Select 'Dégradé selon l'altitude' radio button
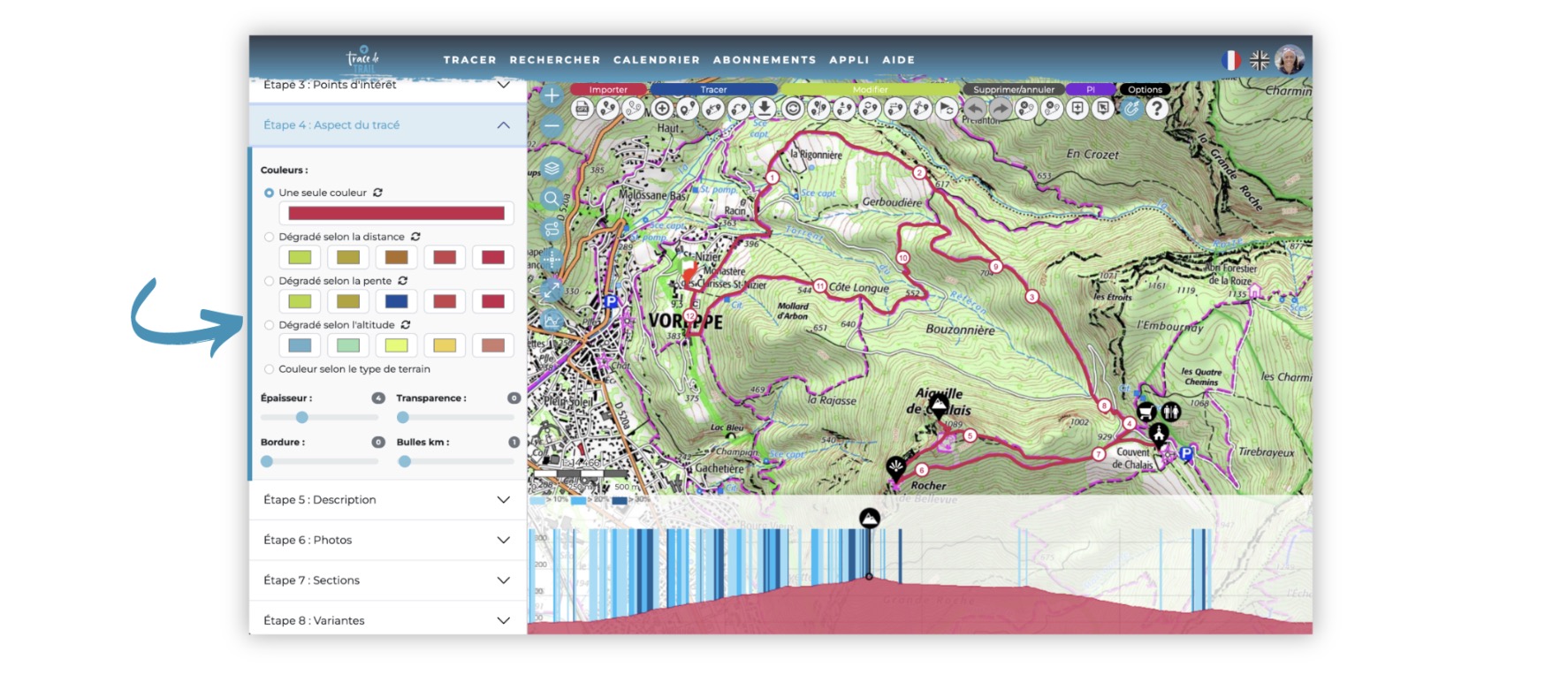The image size is (1568, 682). [270, 325]
